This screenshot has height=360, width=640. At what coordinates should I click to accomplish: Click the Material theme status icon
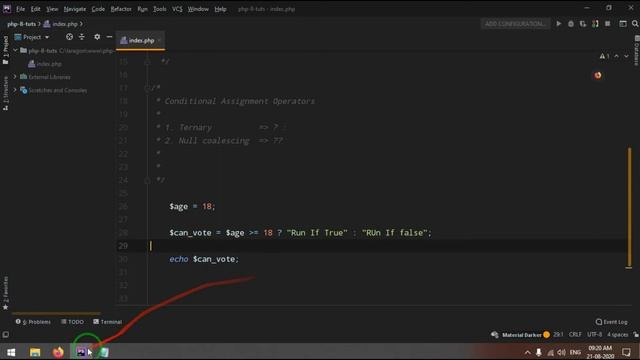[x=495, y=335]
